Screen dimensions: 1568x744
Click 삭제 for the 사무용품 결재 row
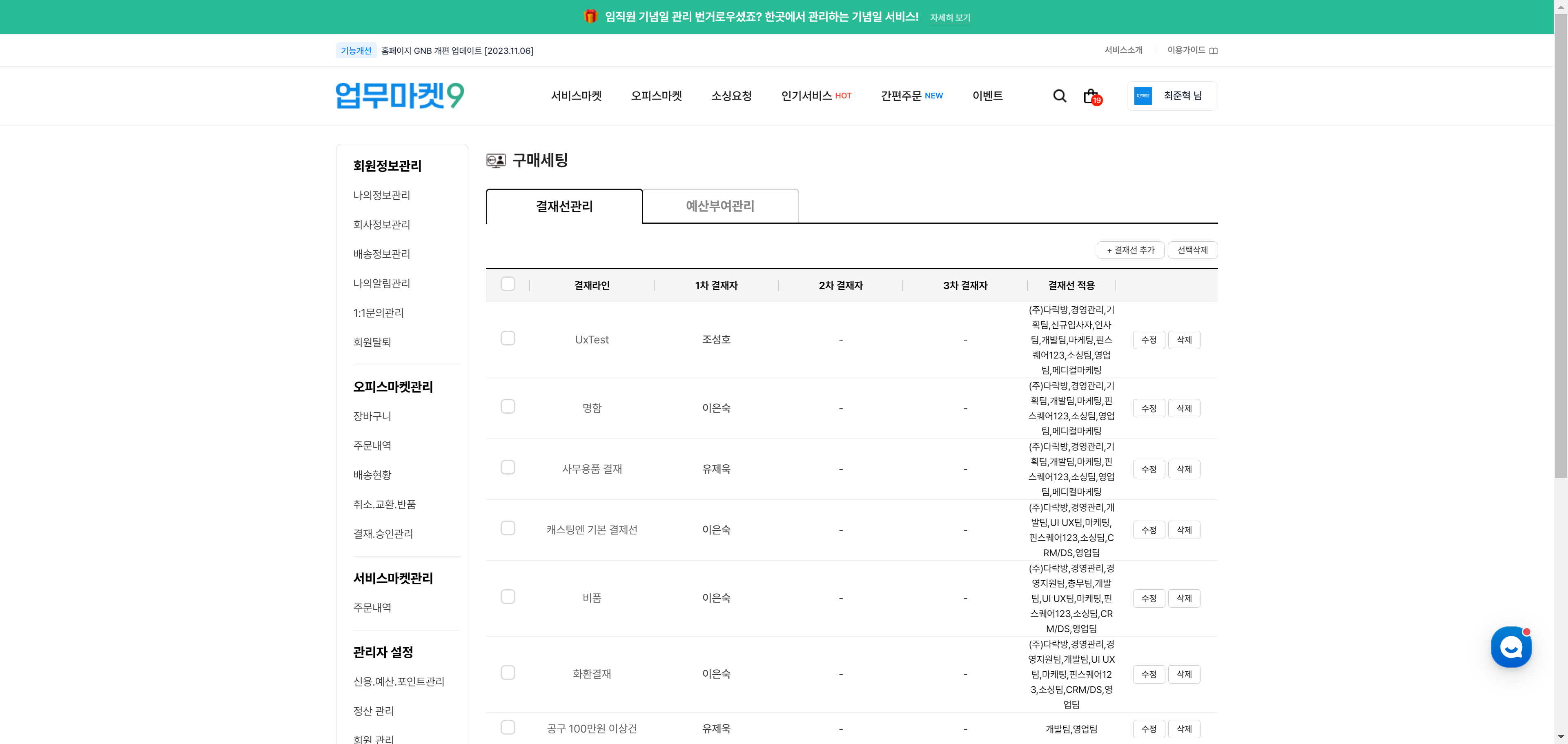pos(1184,469)
